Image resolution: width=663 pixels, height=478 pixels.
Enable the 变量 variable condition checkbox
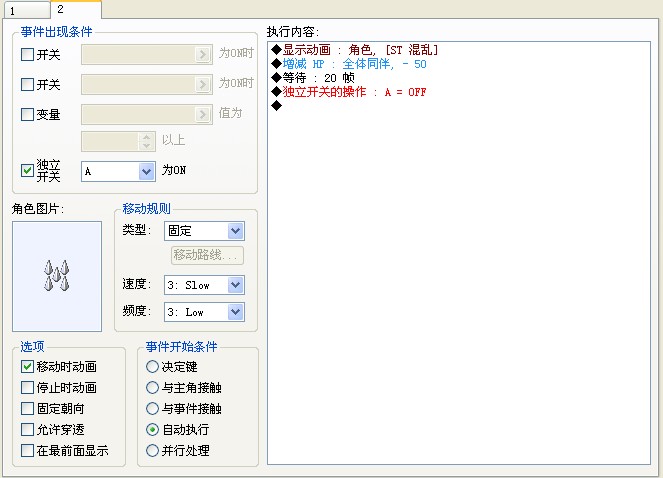tap(27, 114)
